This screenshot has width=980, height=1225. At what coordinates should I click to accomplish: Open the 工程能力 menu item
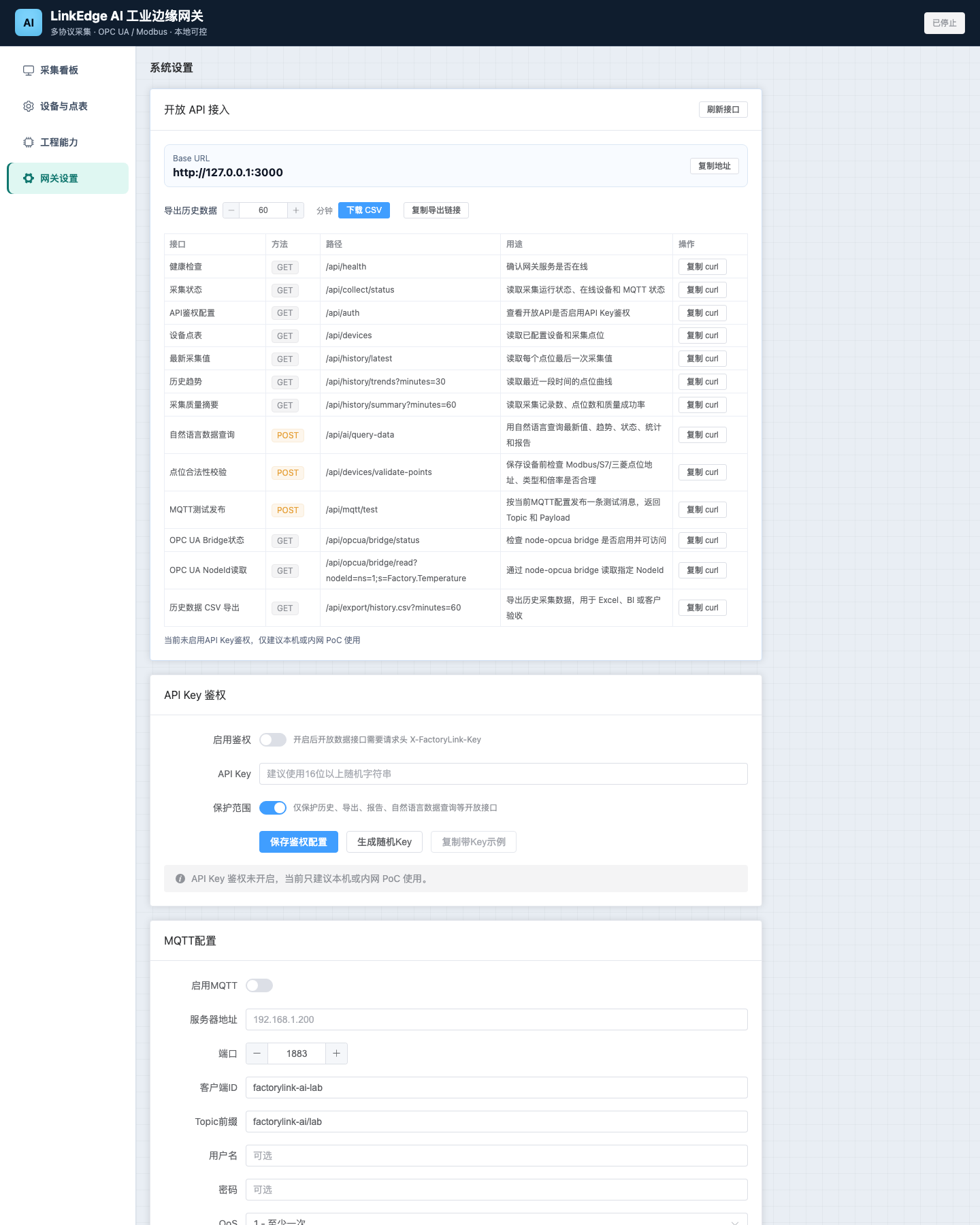[x=68, y=142]
